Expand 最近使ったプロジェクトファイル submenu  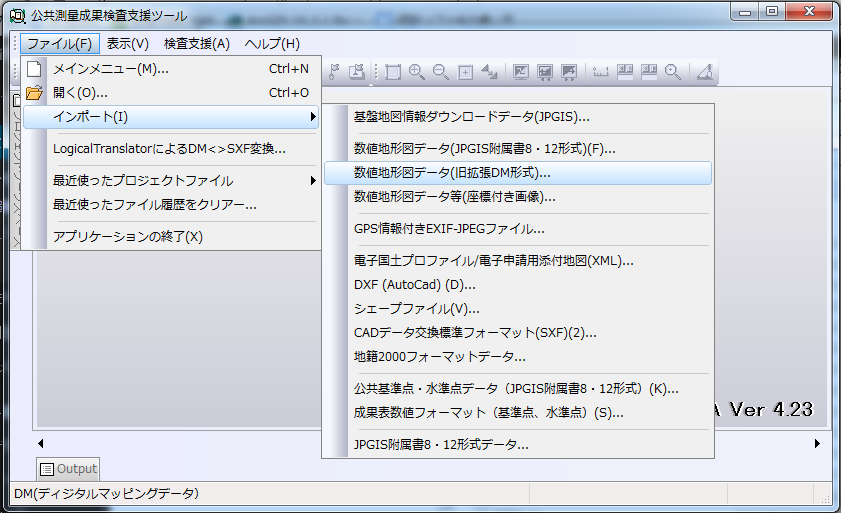pos(313,181)
